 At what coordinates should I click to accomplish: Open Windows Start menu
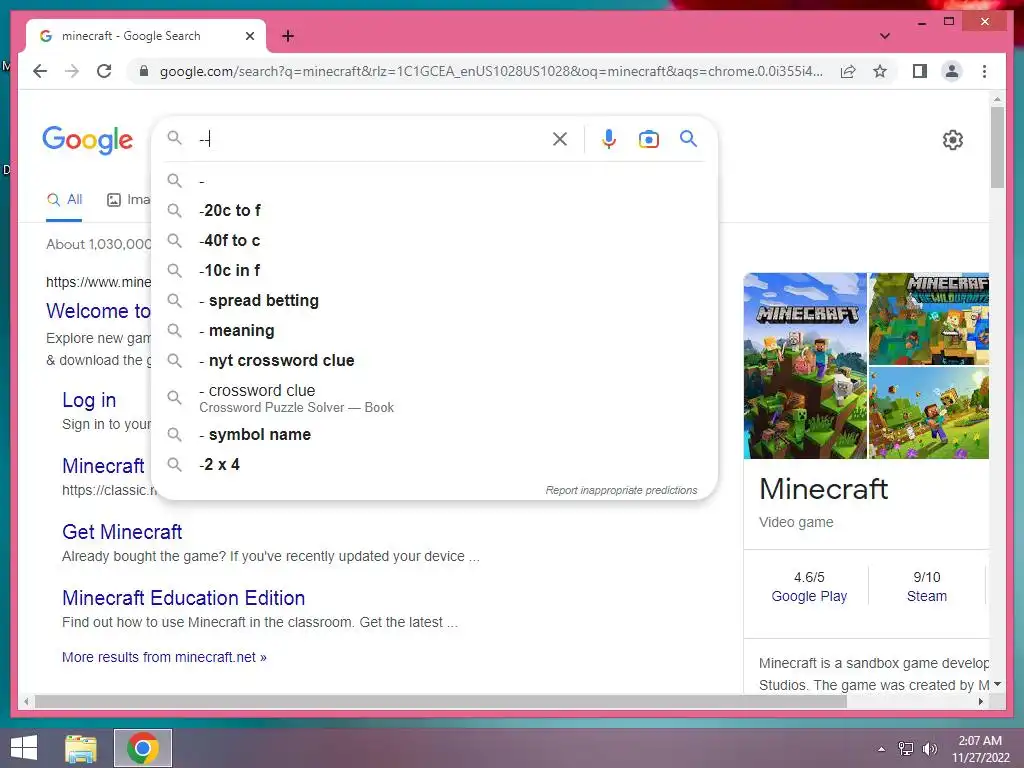pyautogui.click(x=24, y=748)
